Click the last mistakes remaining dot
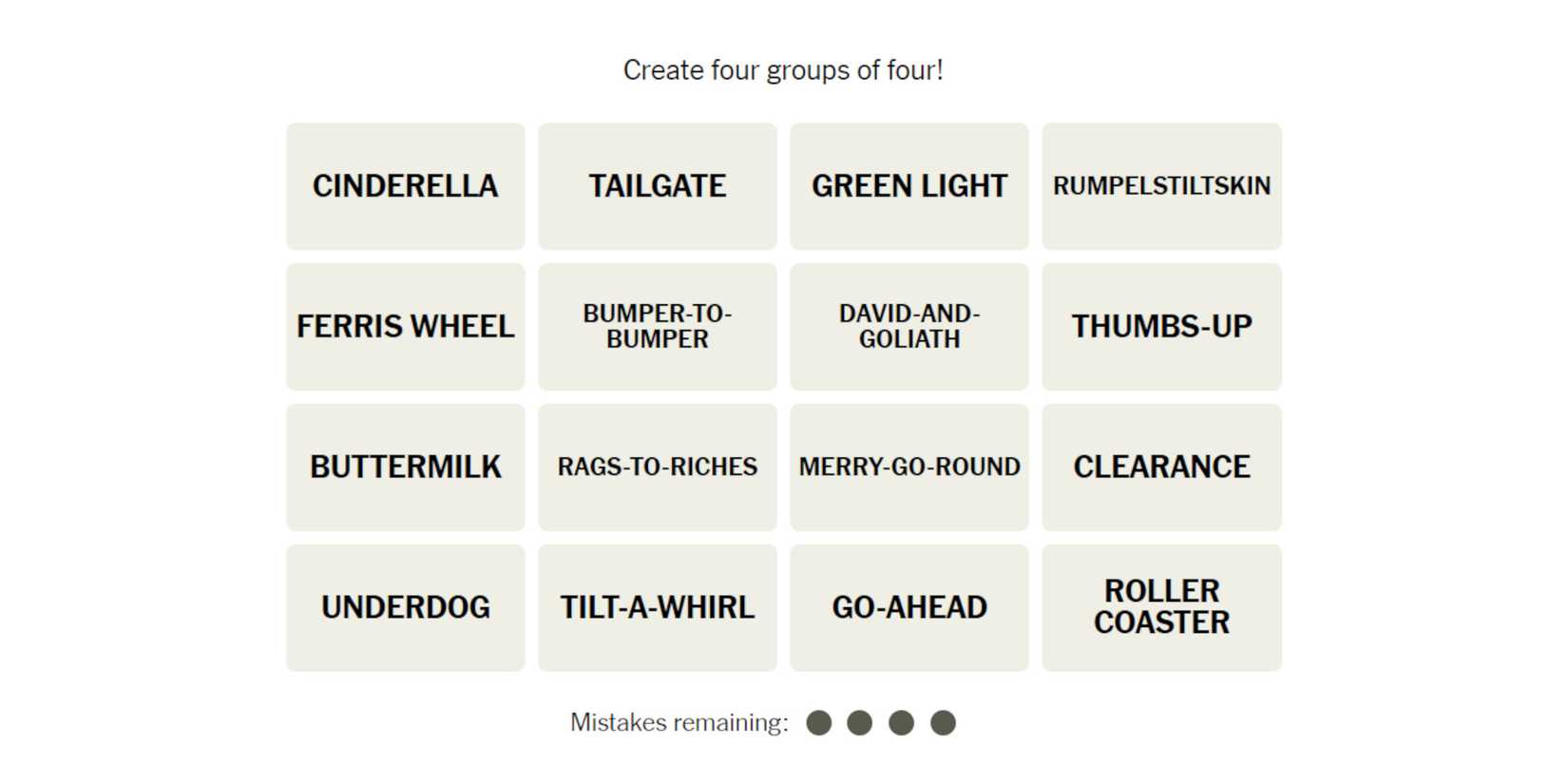 pyautogui.click(x=943, y=723)
